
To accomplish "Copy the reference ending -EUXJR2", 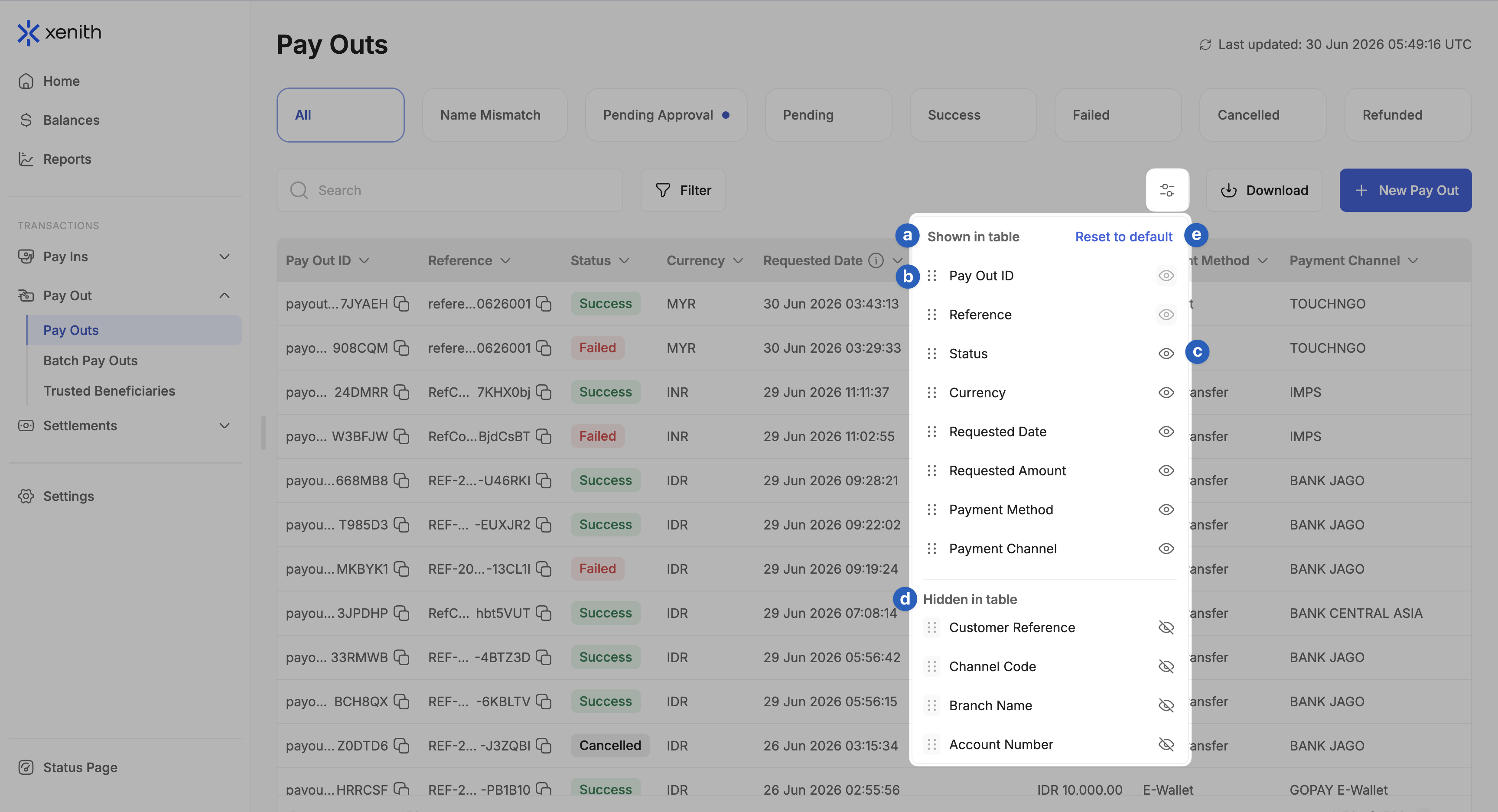I will coord(544,524).
